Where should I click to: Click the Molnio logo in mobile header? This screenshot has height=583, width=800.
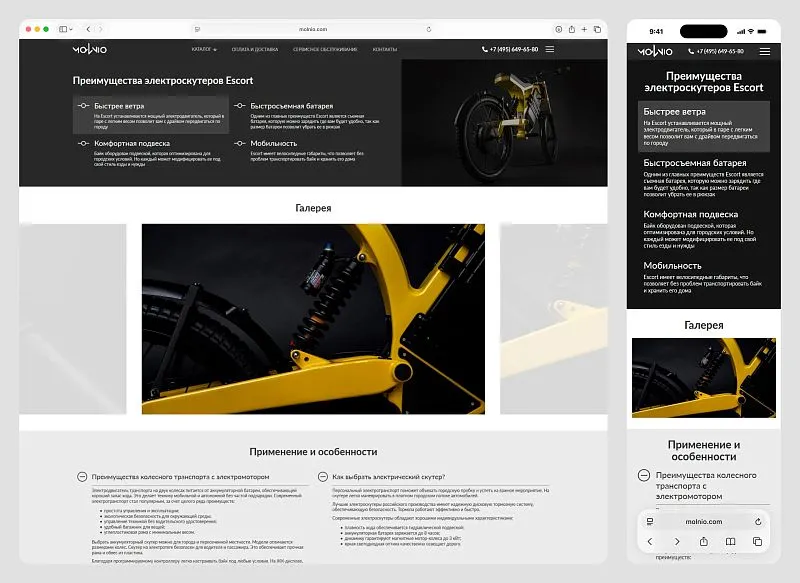coord(655,52)
